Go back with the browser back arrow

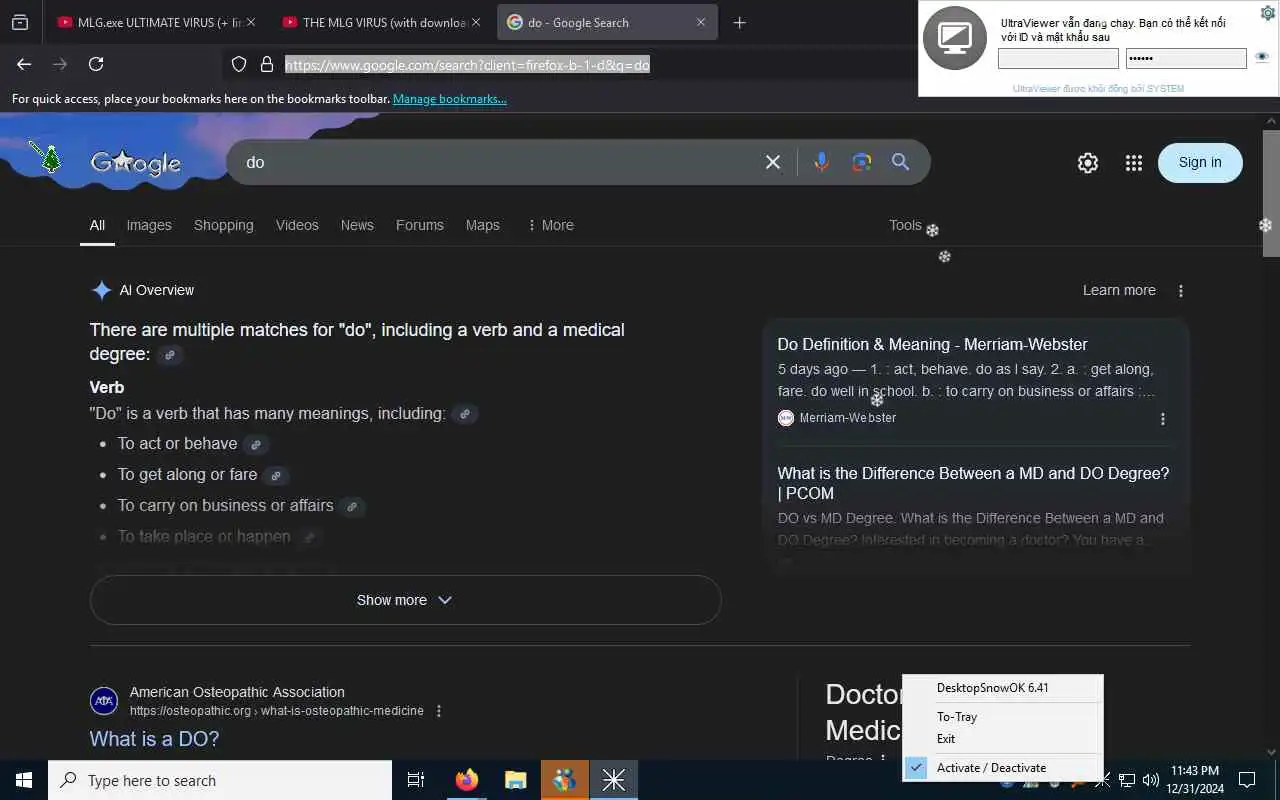click(24, 64)
